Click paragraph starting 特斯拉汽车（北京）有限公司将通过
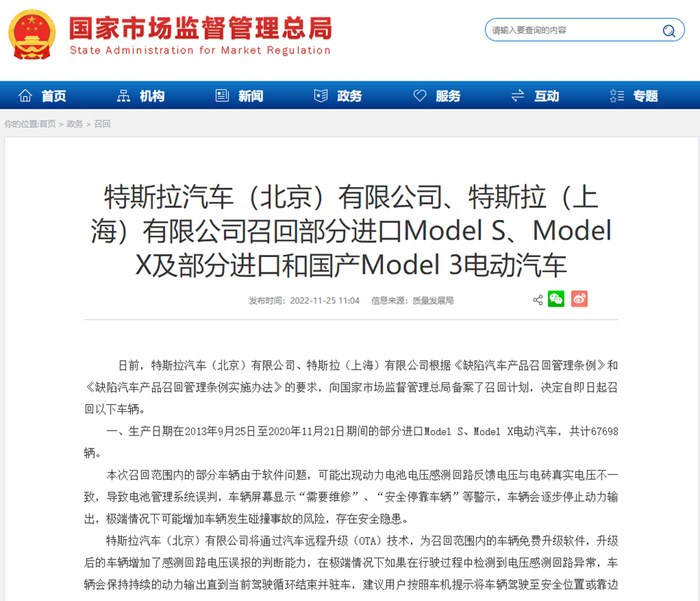Viewport: 700px width, 601px height. coord(351,563)
